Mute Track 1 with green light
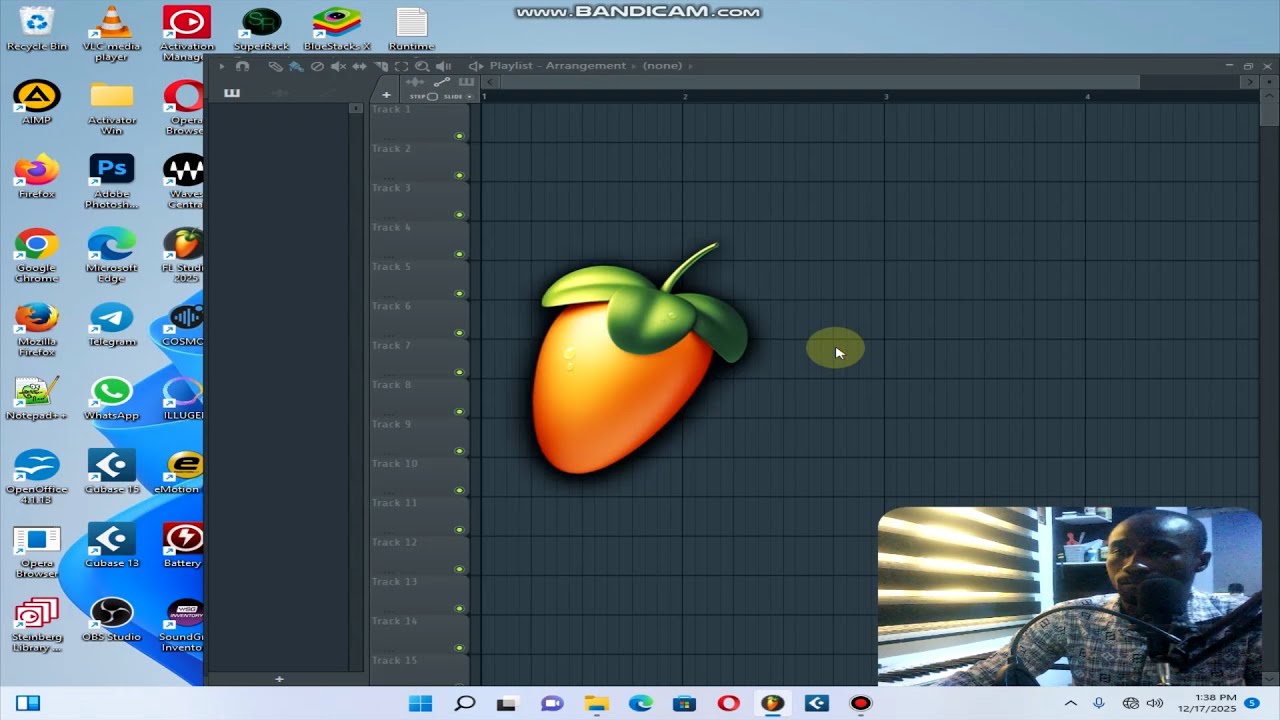The width and height of the screenshot is (1280, 720). tap(460, 136)
